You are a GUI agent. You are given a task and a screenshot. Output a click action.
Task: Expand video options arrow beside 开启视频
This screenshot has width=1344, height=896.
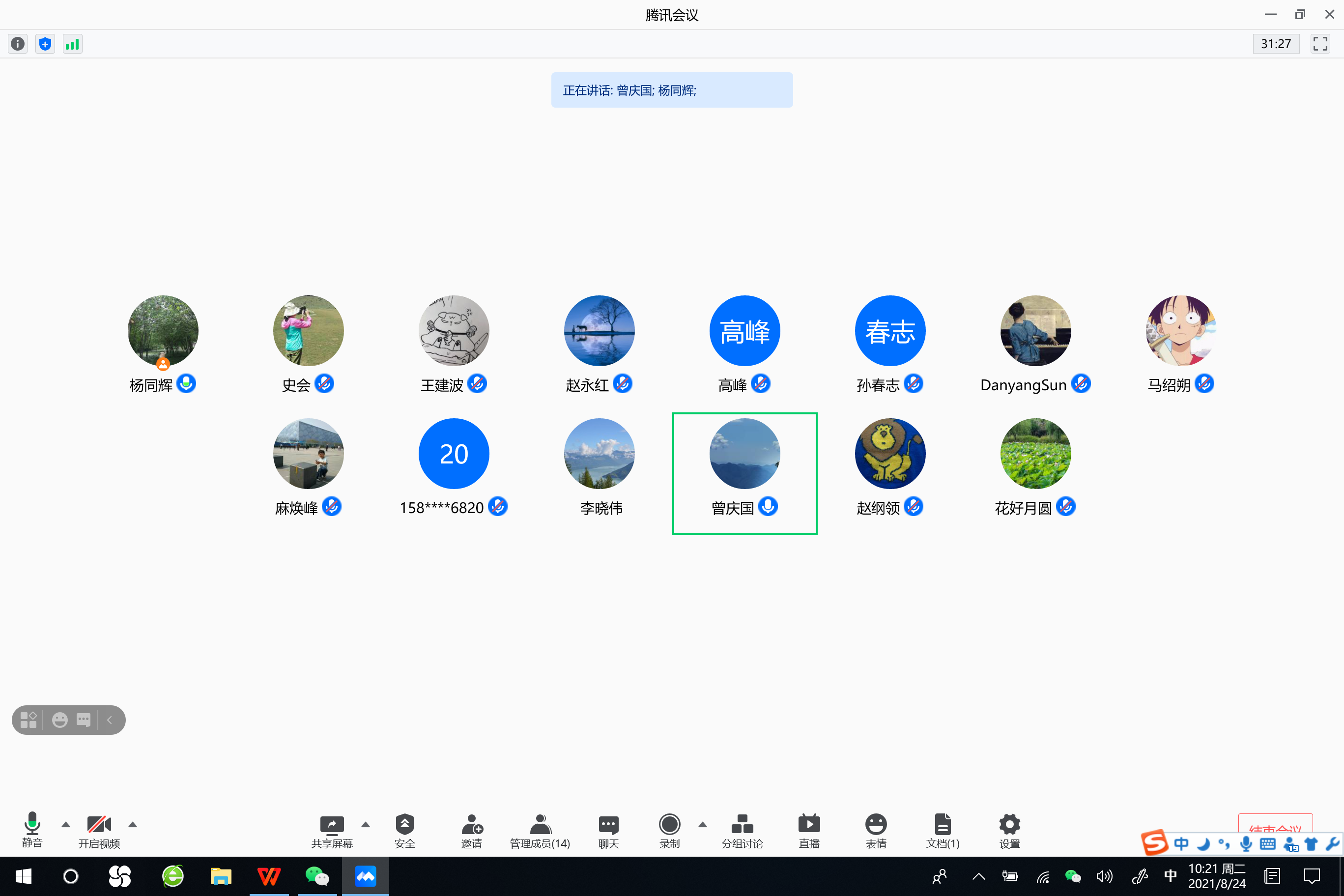tap(133, 825)
